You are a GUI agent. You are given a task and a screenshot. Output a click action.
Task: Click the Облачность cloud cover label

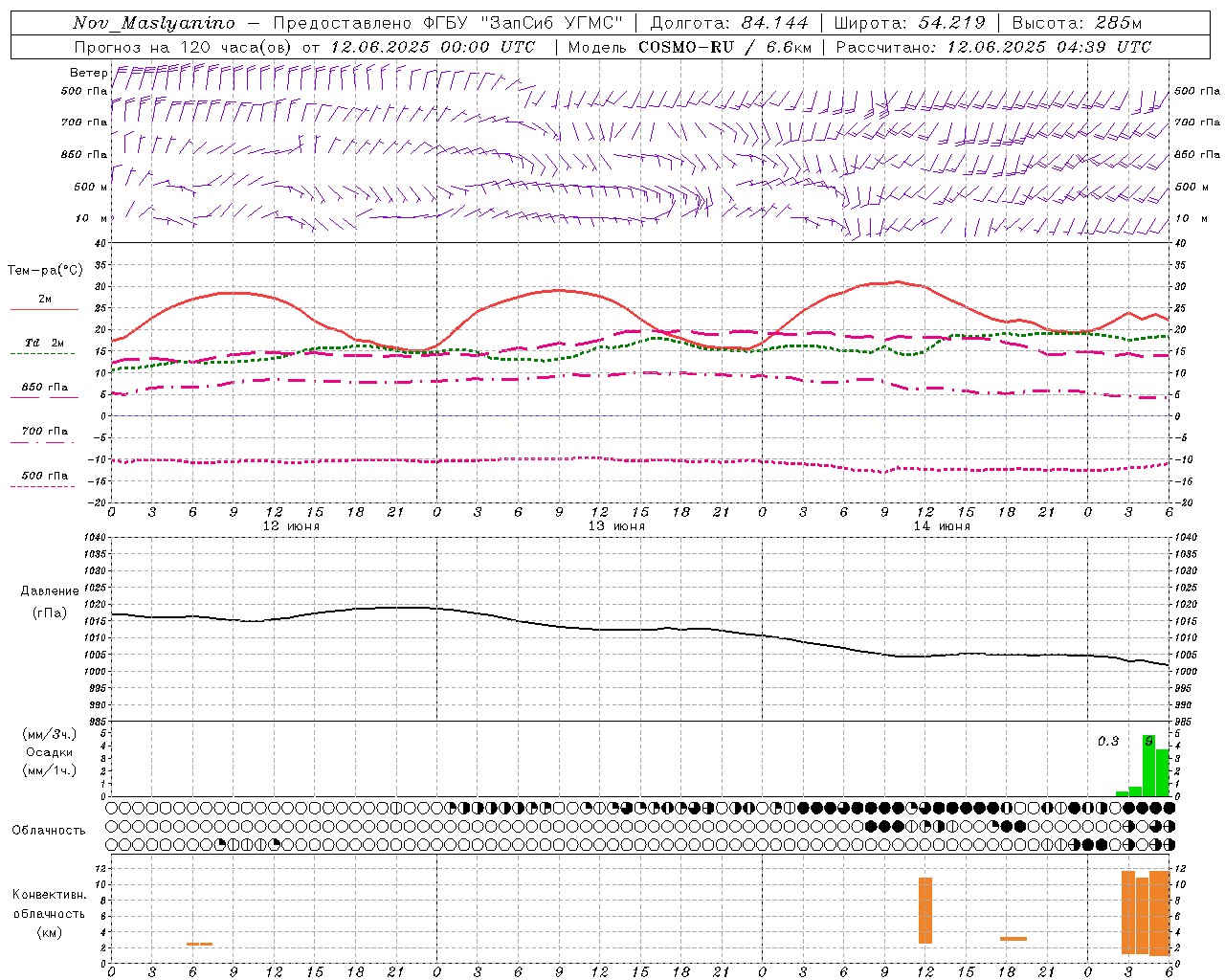pyautogui.click(x=49, y=831)
